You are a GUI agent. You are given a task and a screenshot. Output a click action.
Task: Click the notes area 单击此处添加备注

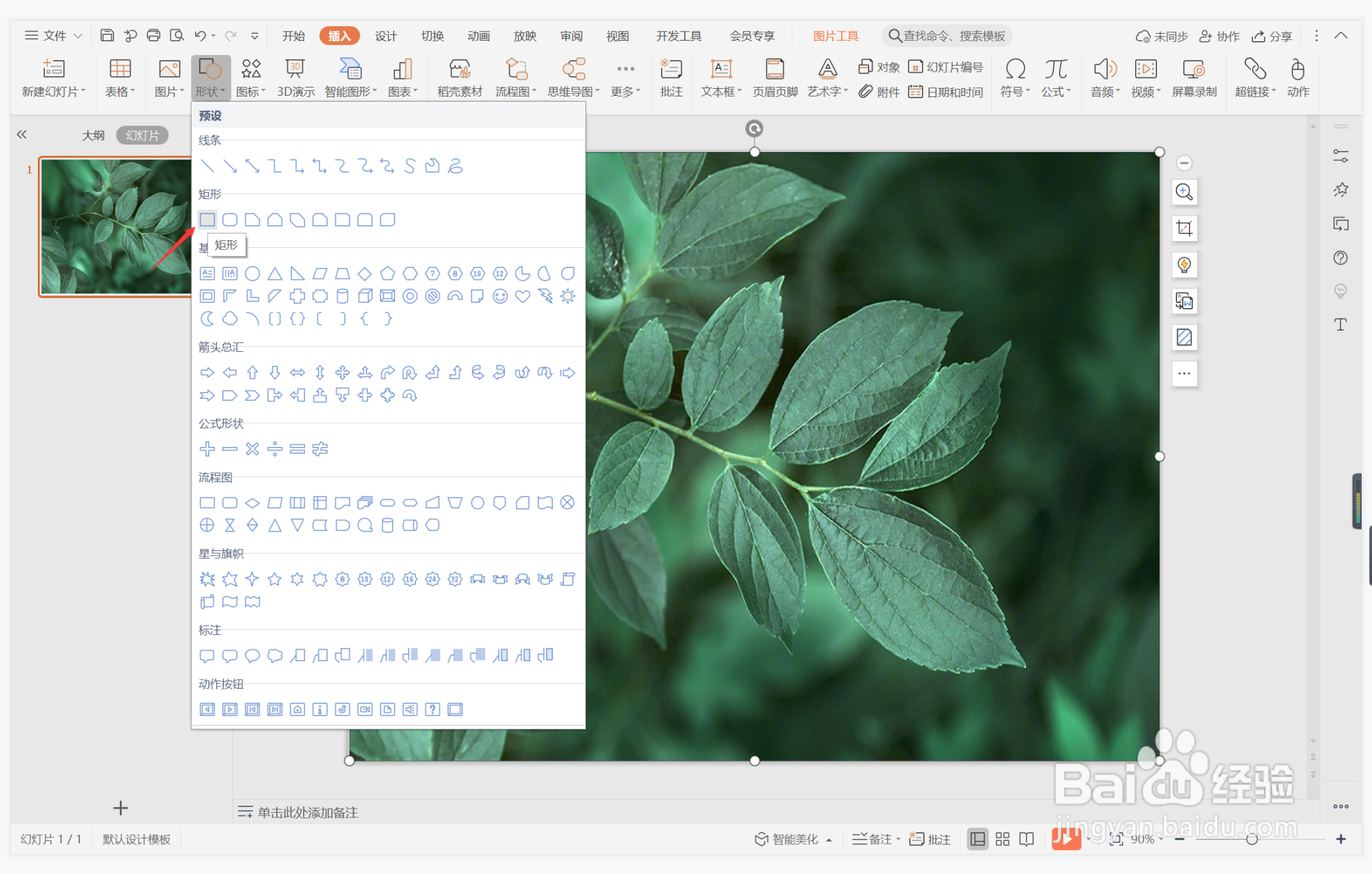pos(307,813)
